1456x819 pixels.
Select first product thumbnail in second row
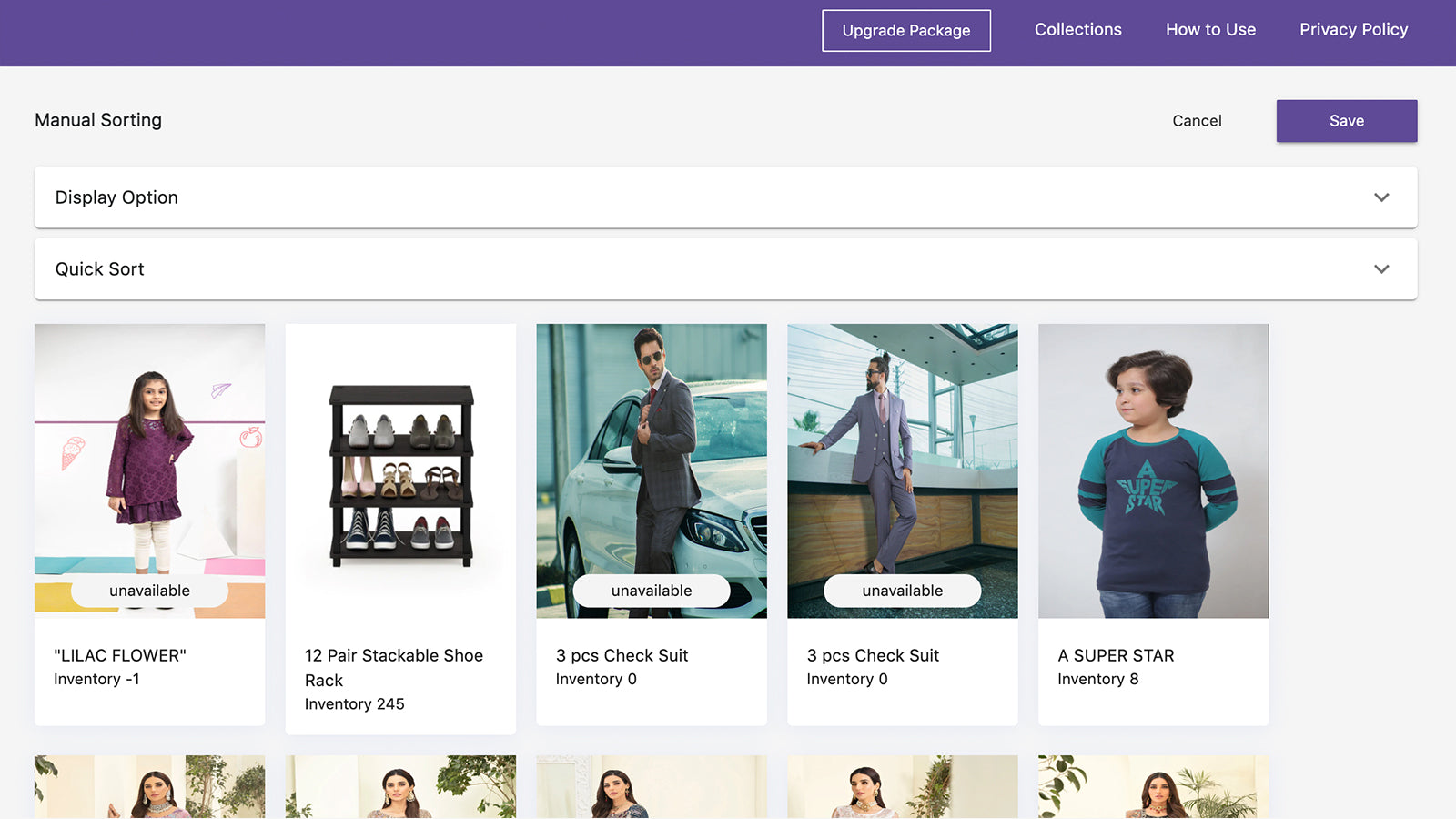pos(150,787)
